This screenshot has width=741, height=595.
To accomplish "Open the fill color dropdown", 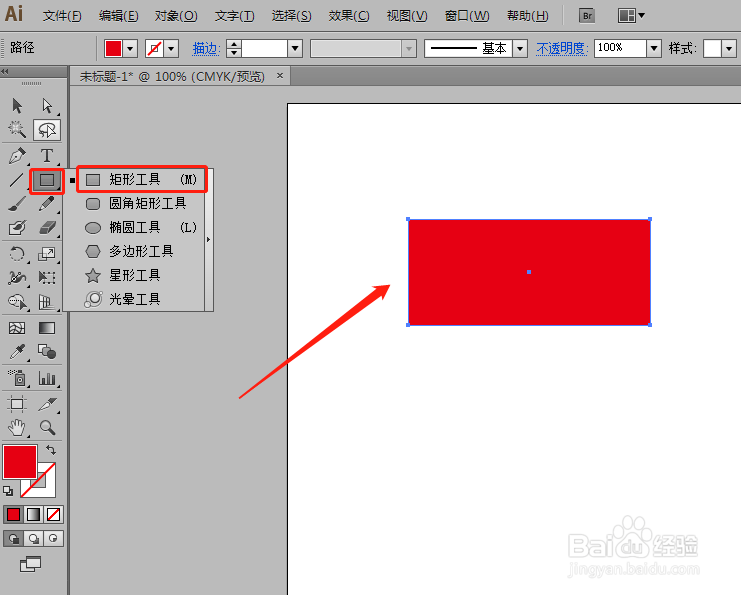I will [130, 48].
